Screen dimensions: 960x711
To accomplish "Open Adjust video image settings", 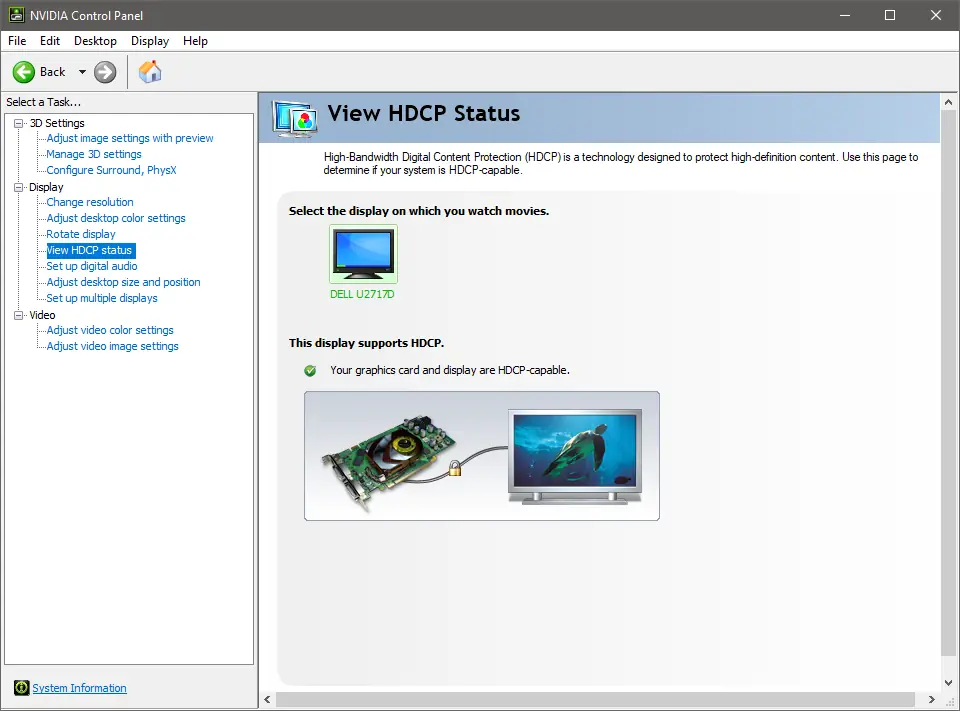I will click(x=113, y=346).
